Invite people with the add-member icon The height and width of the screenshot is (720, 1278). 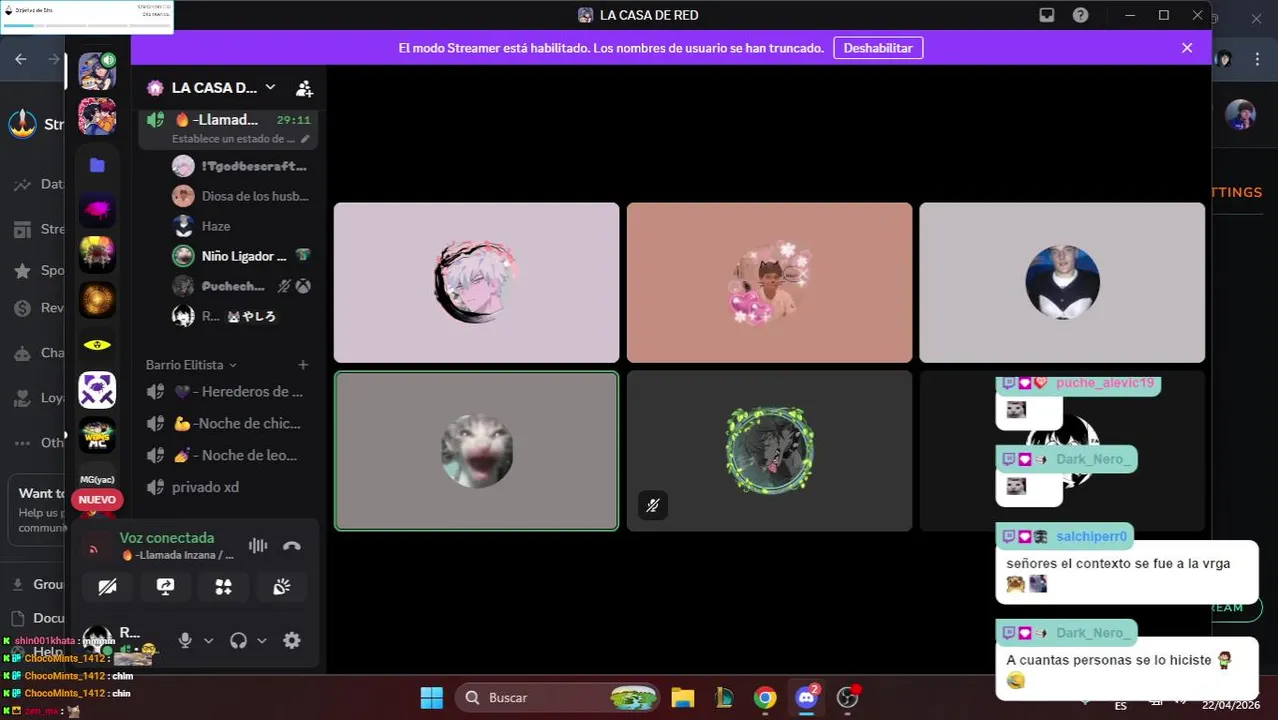(304, 88)
